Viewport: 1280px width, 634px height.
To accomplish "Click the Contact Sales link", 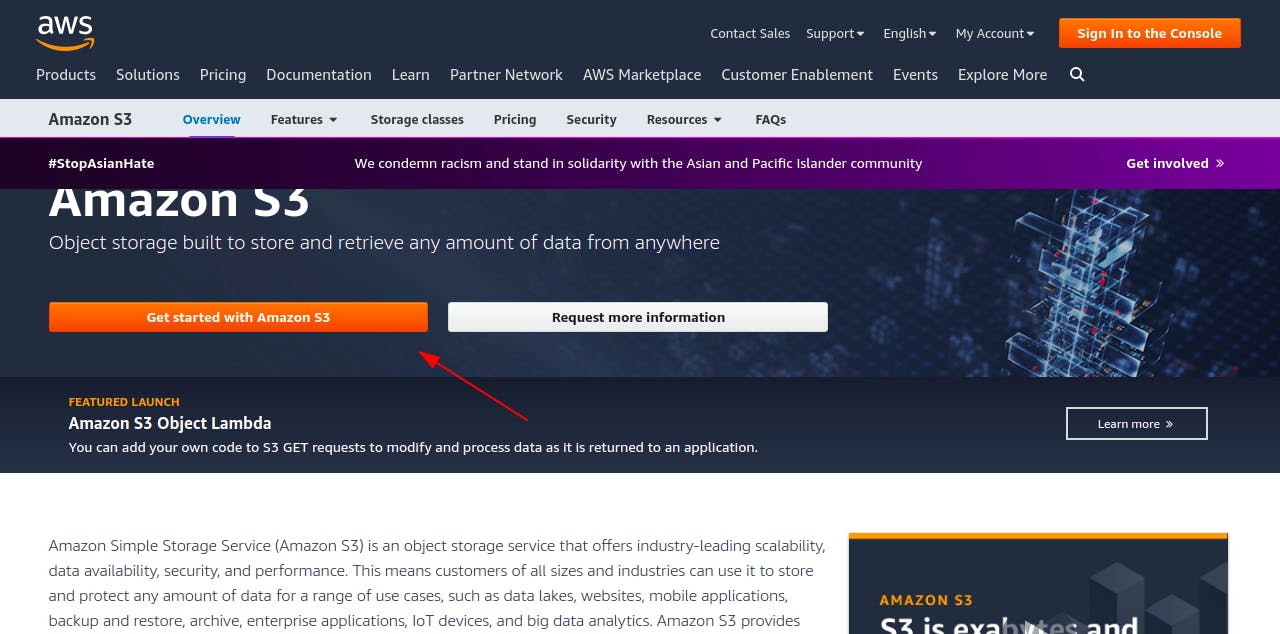I will 750,32.
